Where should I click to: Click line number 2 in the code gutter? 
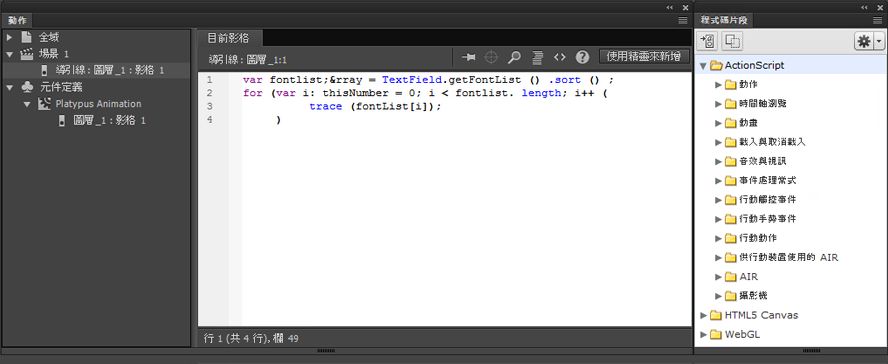point(210,93)
